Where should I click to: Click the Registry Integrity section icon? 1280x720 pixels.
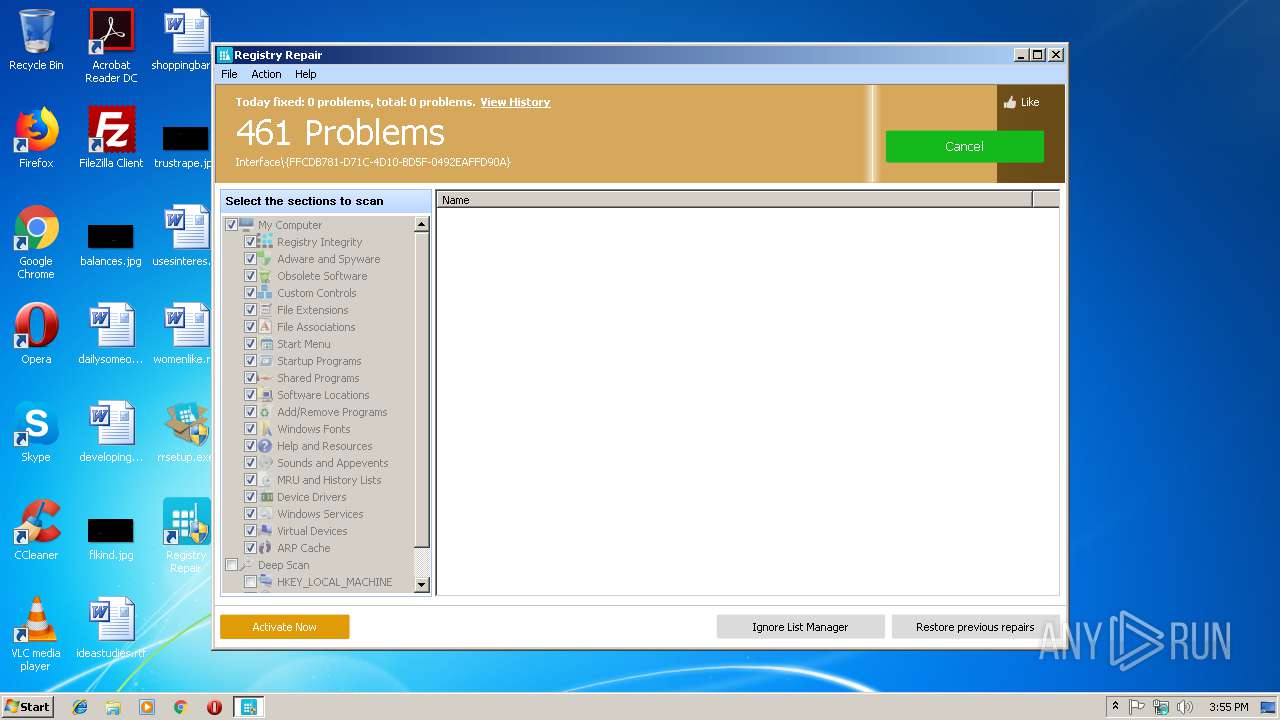coord(266,242)
